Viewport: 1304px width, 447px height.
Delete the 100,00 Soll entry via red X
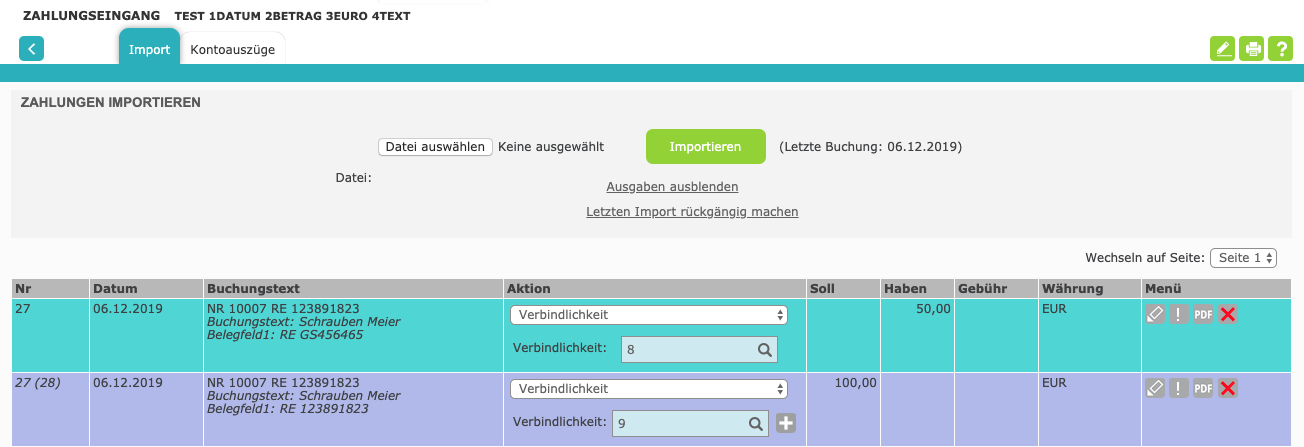[x=1228, y=388]
